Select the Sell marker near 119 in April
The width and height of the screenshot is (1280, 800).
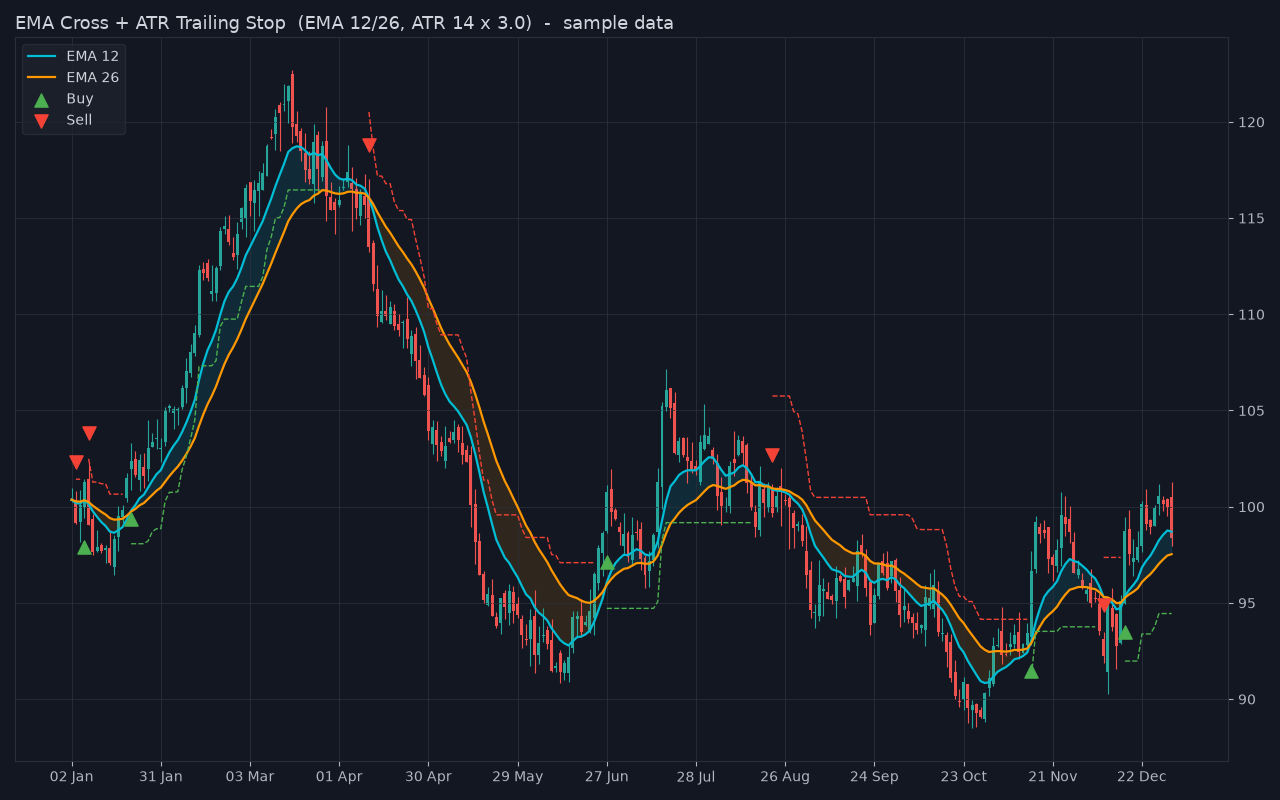(x=369, y=145)
